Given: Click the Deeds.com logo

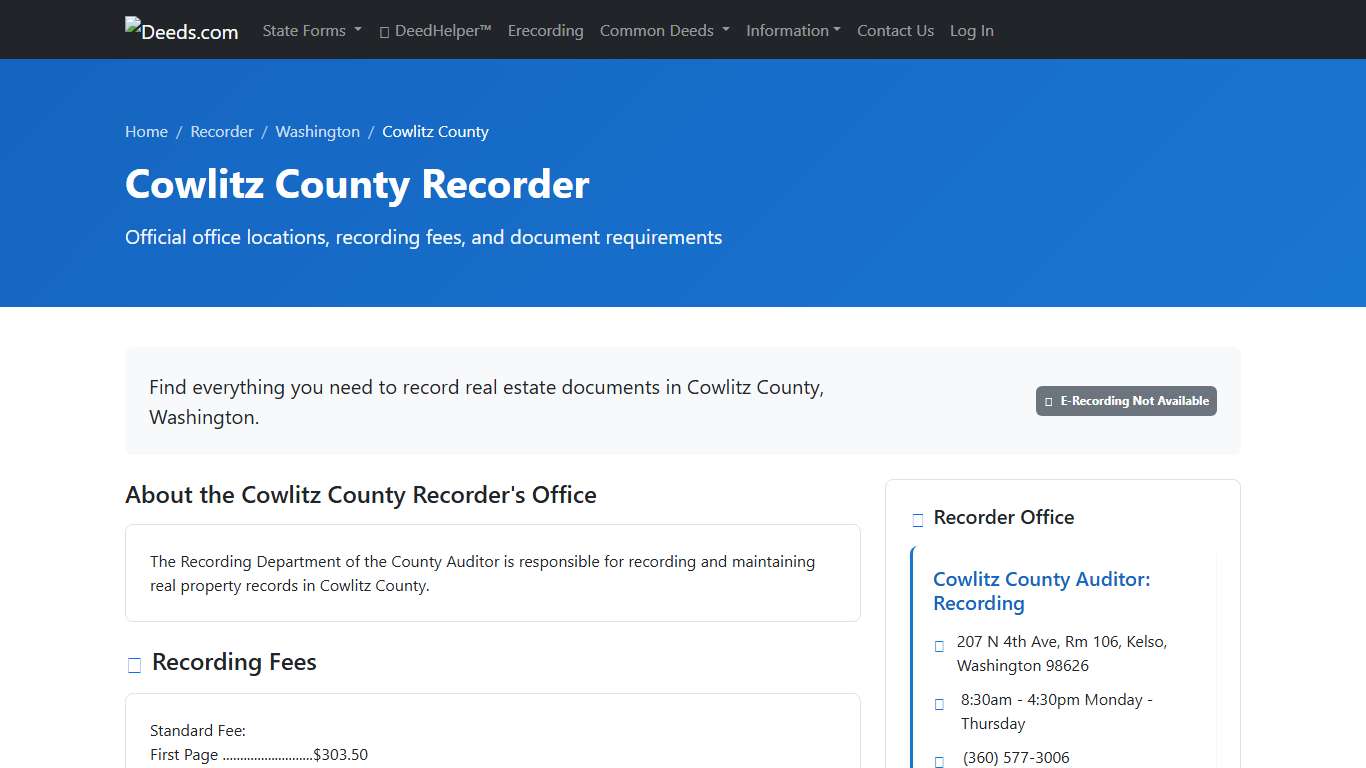Looking at the screenshot, I should 181,29.
